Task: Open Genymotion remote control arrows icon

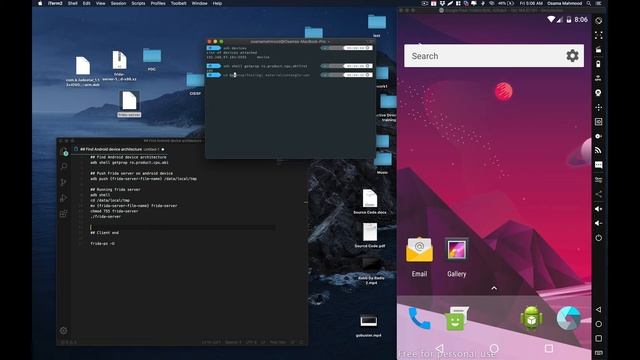Action: tap(598, 107)
